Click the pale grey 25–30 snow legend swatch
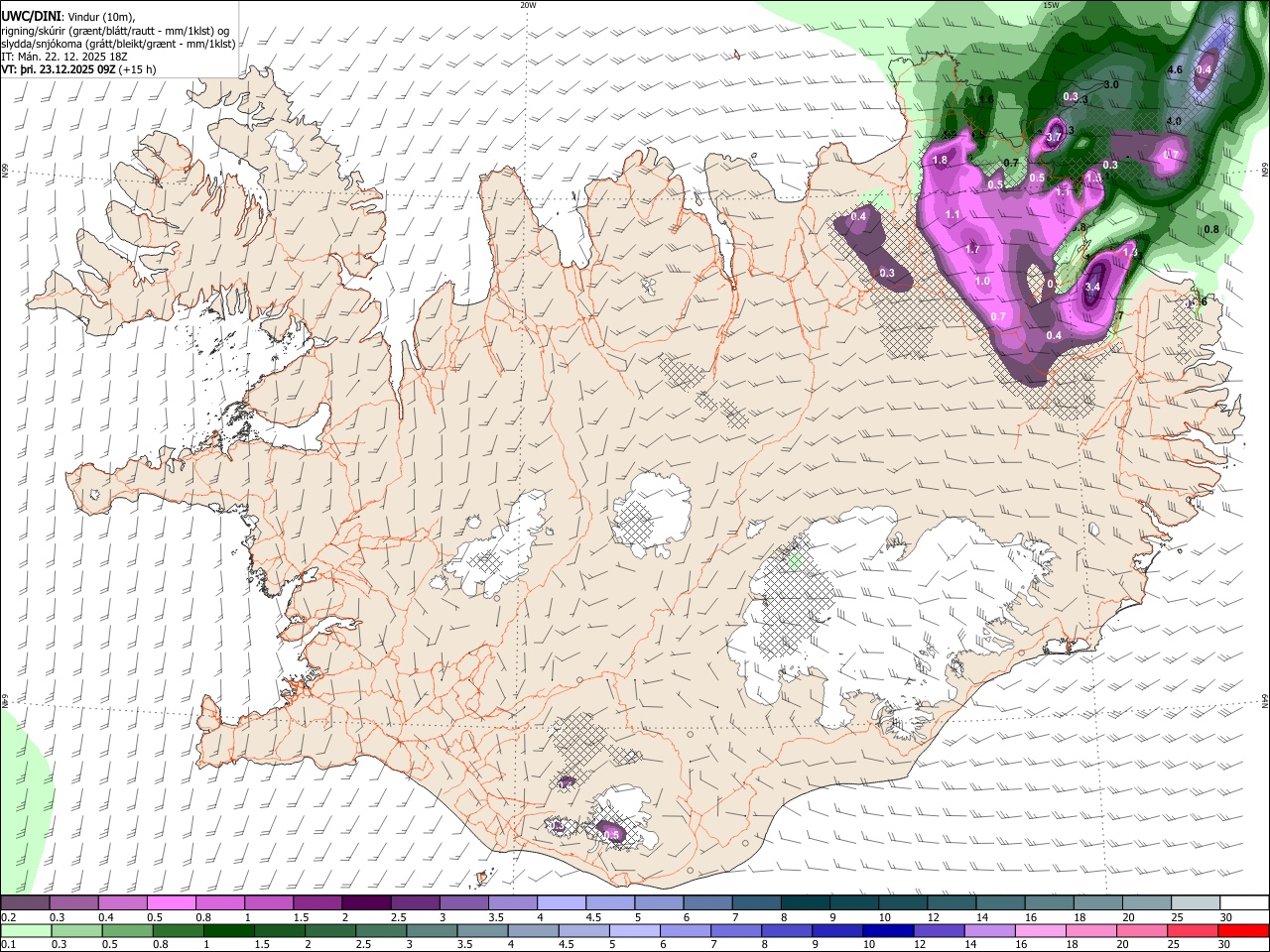 click(x=1197, y=902)
